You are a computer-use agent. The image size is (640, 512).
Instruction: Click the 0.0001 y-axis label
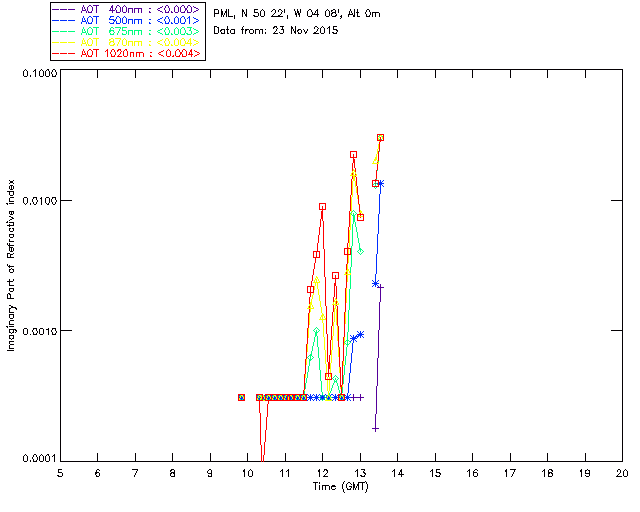pyautogui.click(x=39, y=459)
